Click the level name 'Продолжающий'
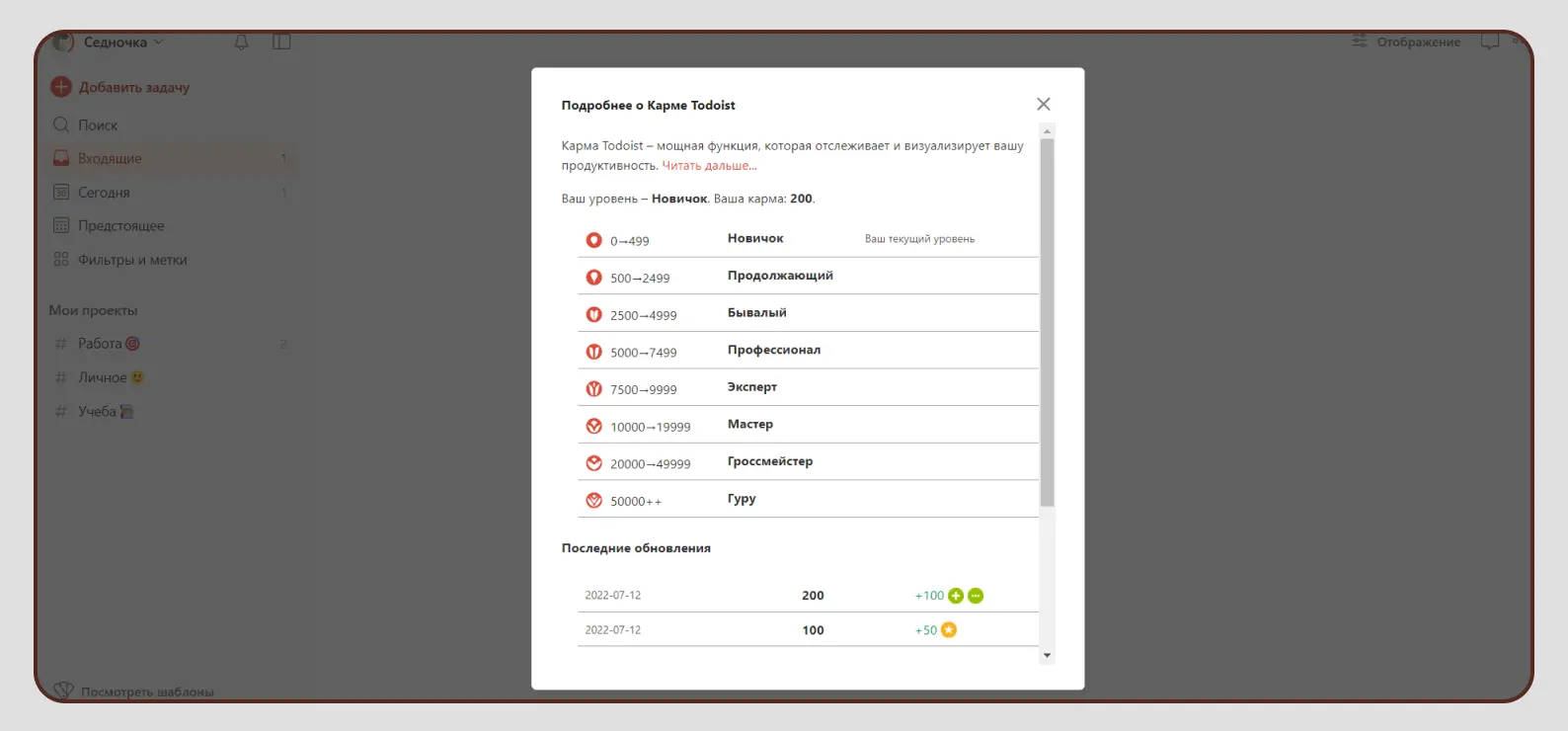This screenshot has width=1568, height=731. pos(780,276)
